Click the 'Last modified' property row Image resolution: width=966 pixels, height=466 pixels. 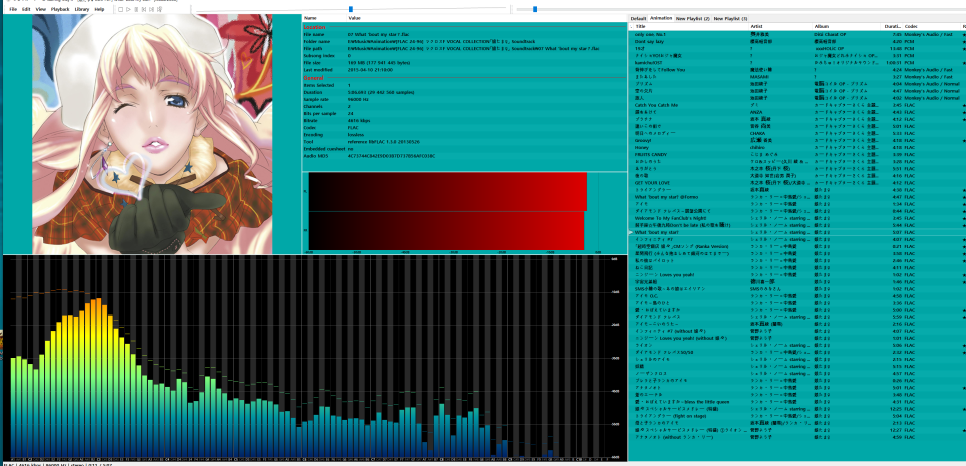point(464,70)
